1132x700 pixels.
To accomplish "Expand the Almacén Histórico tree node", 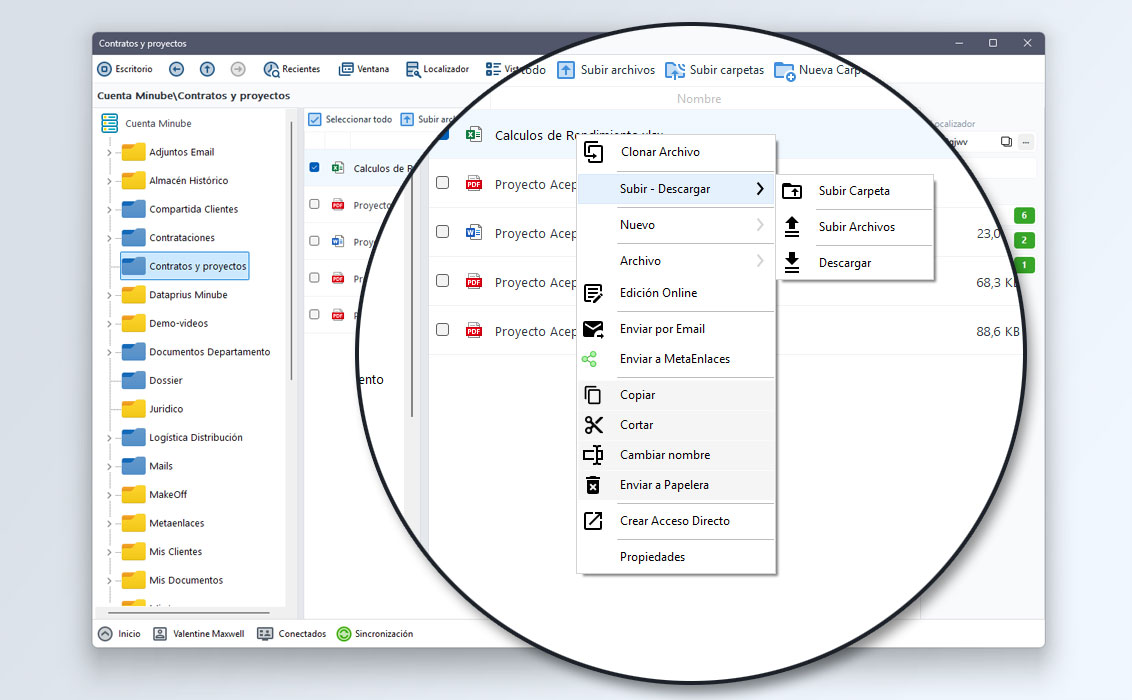I will pyautogui.click(x=109, y=181).
